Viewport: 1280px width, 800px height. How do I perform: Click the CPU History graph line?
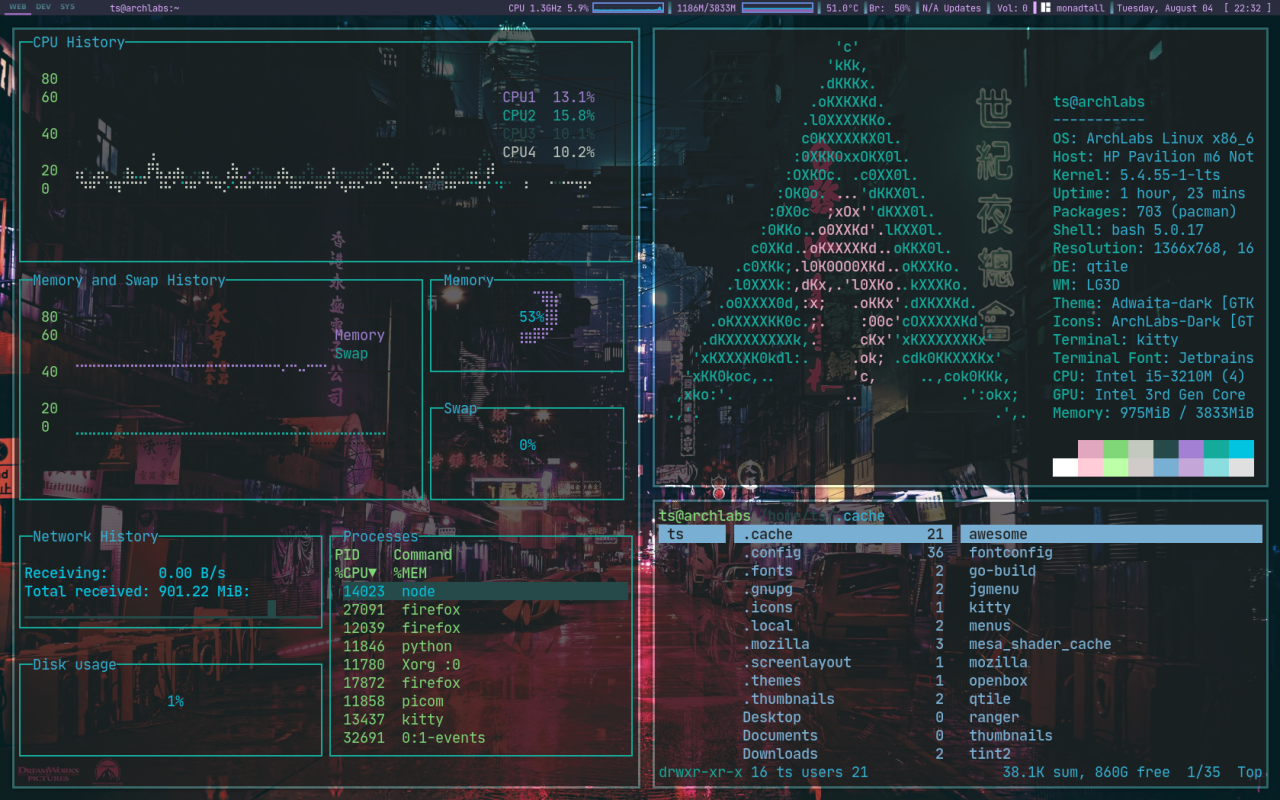click(280, 178)
